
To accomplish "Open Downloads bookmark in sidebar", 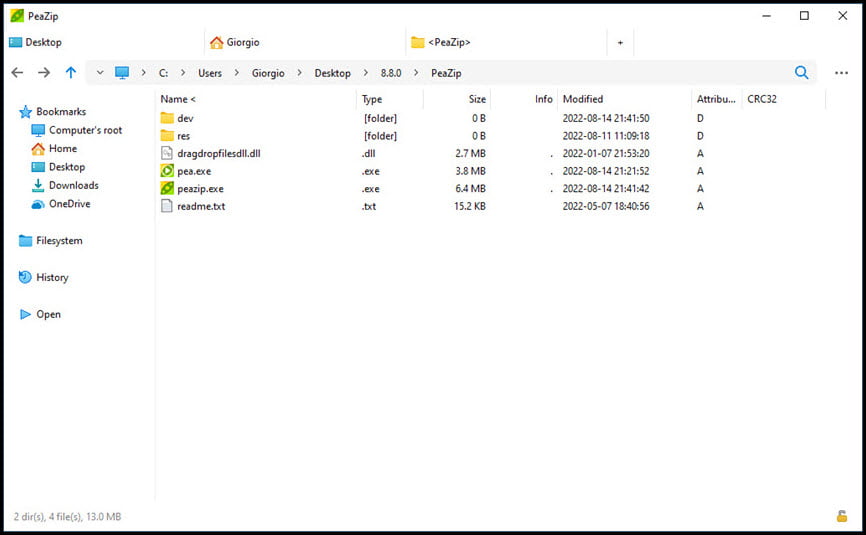I will pos(73,186).
